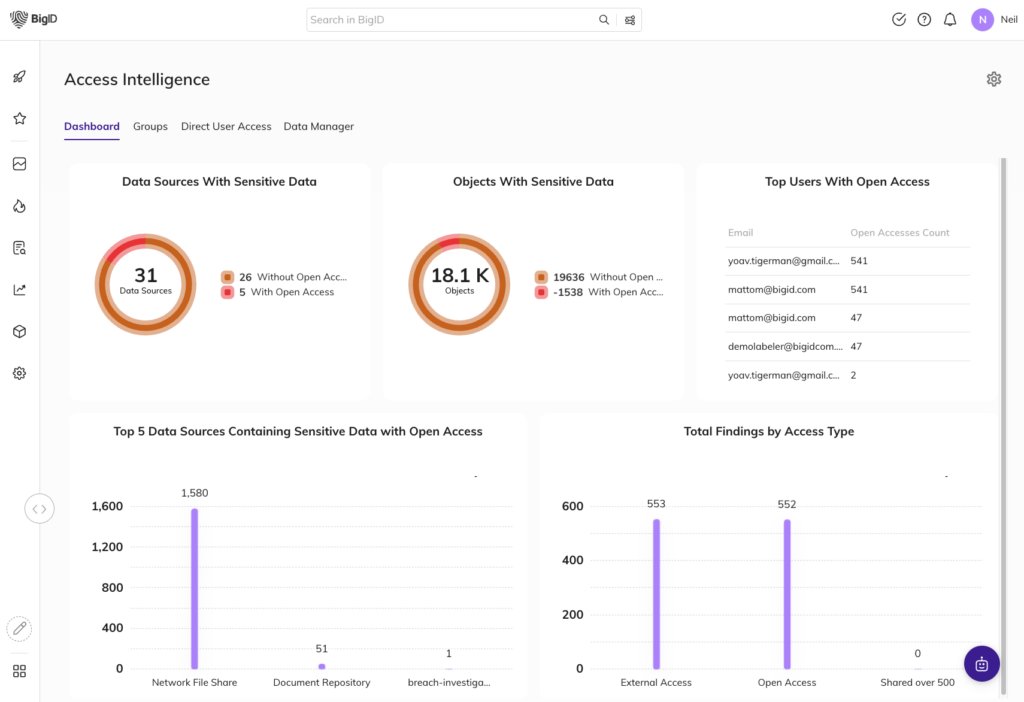The height and width of the screenshot is (702, 1024).
Task: Switch to the Direct User Access tab
Action: click(x=226, y=127)
